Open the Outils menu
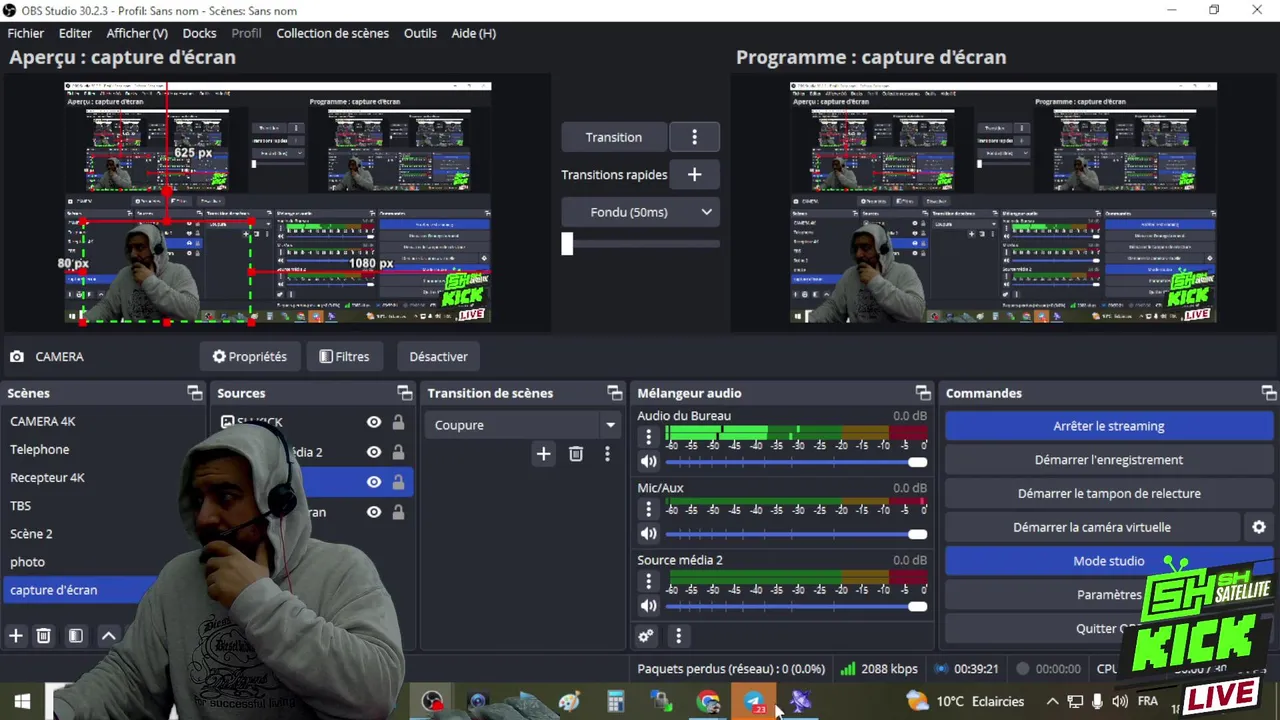The width and height of the screenshot is (1280, 720). click(420, 33)
